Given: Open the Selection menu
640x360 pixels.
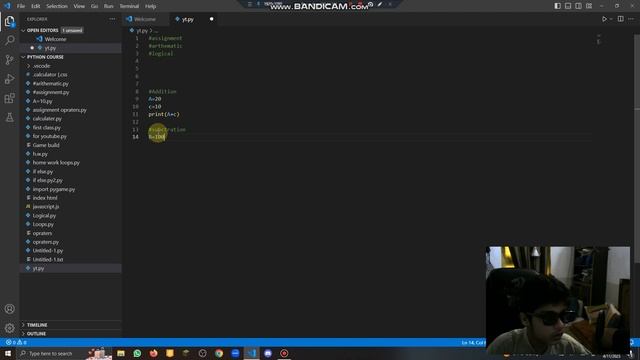Looking at the screenshot, I should coord(57,6).
